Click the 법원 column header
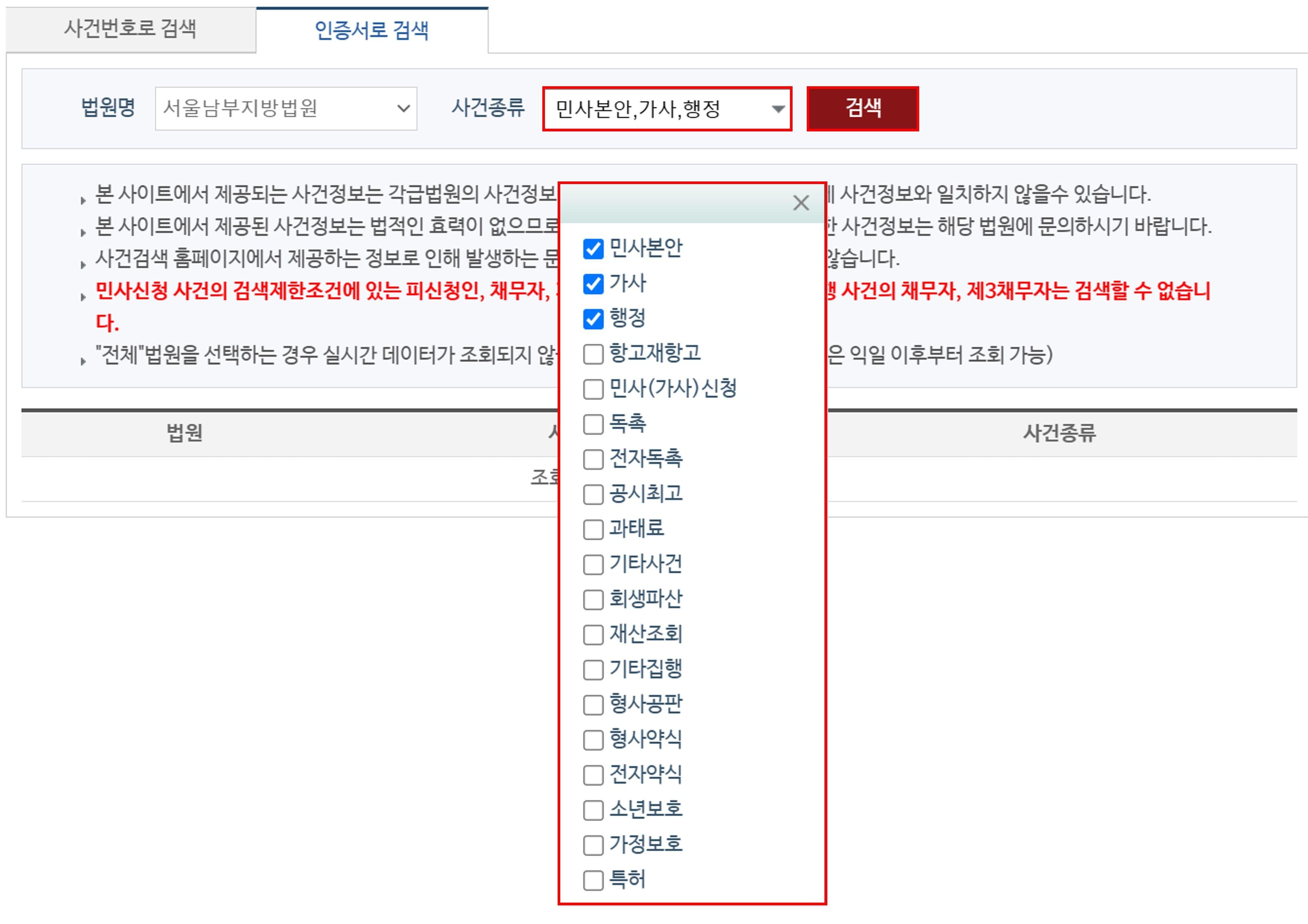Screen dimensions: 1308x924 pos(185,433)
